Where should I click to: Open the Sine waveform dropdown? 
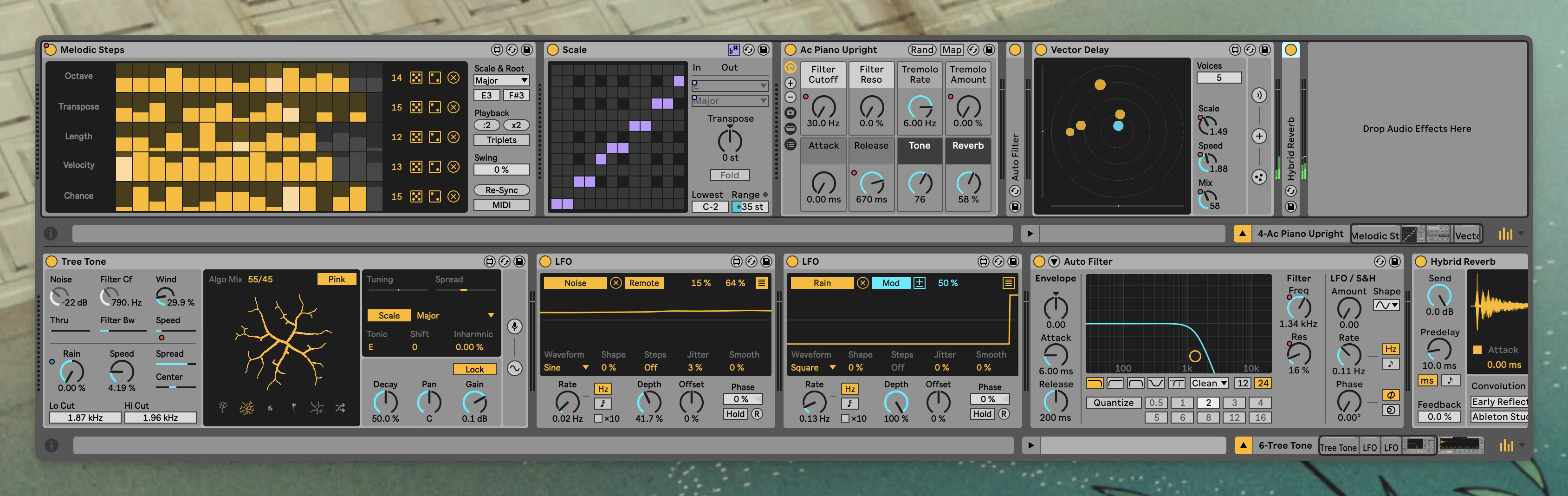(x=566, y=367)
